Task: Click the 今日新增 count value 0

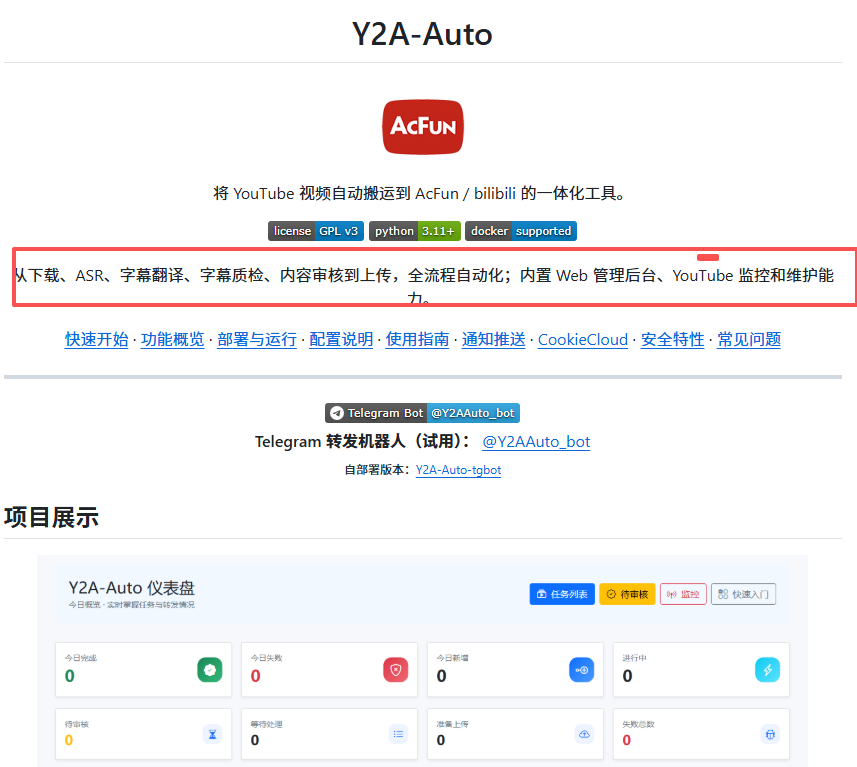Action: point(441,676)
